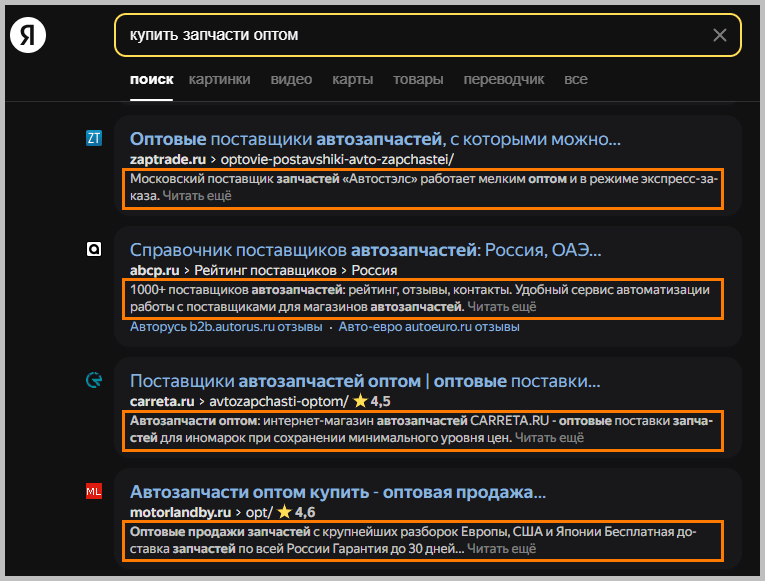Select the 'поиск' tab
This screenshot has width=765, height=581.
[x=151, y=79]
